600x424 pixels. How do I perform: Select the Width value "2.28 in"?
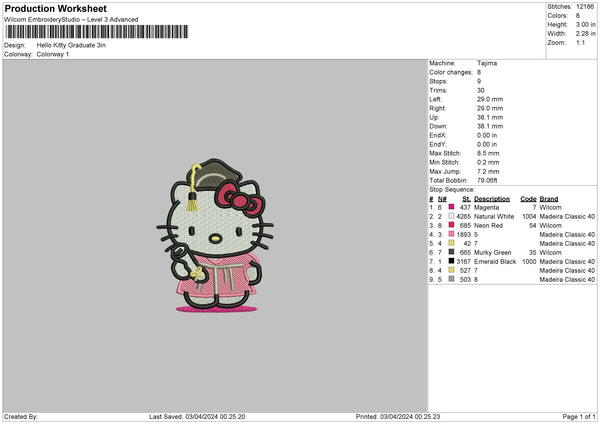585,34
